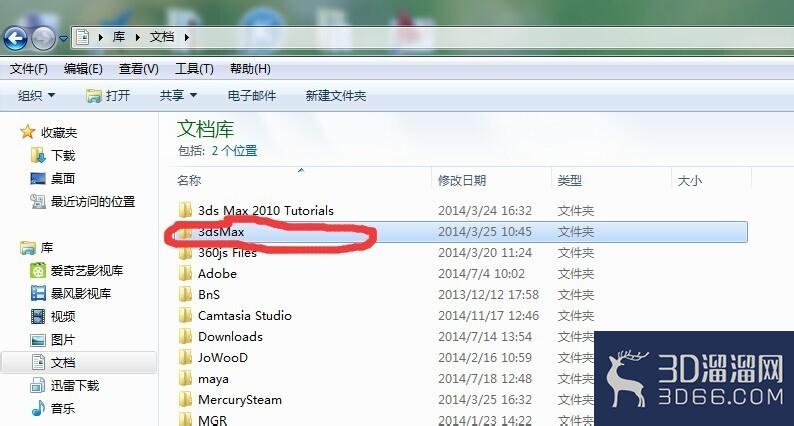Open 桌面 in favorites sidebar
794x426 pixels.
pos(63,178)
